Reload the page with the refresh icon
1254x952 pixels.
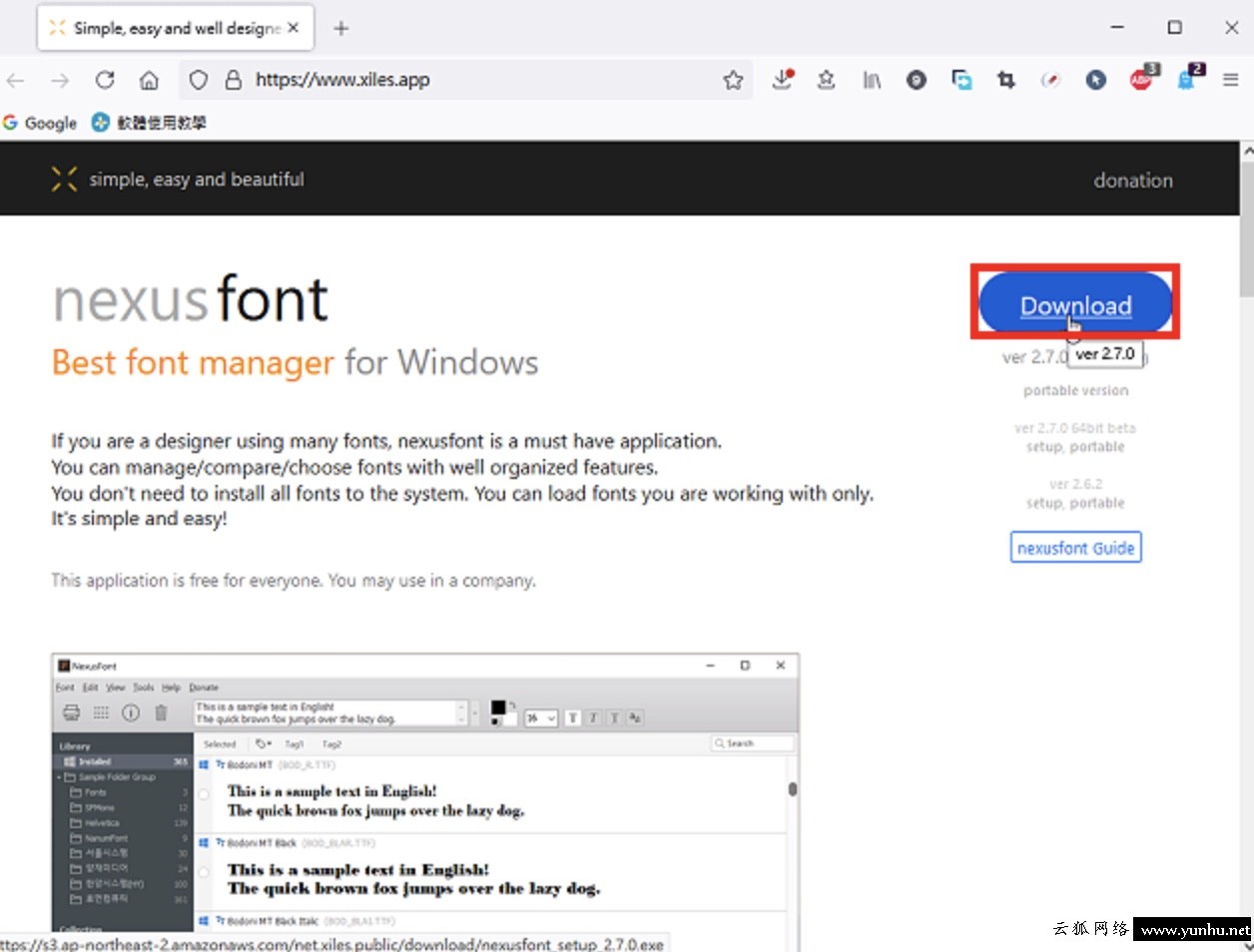pos(105,80)
